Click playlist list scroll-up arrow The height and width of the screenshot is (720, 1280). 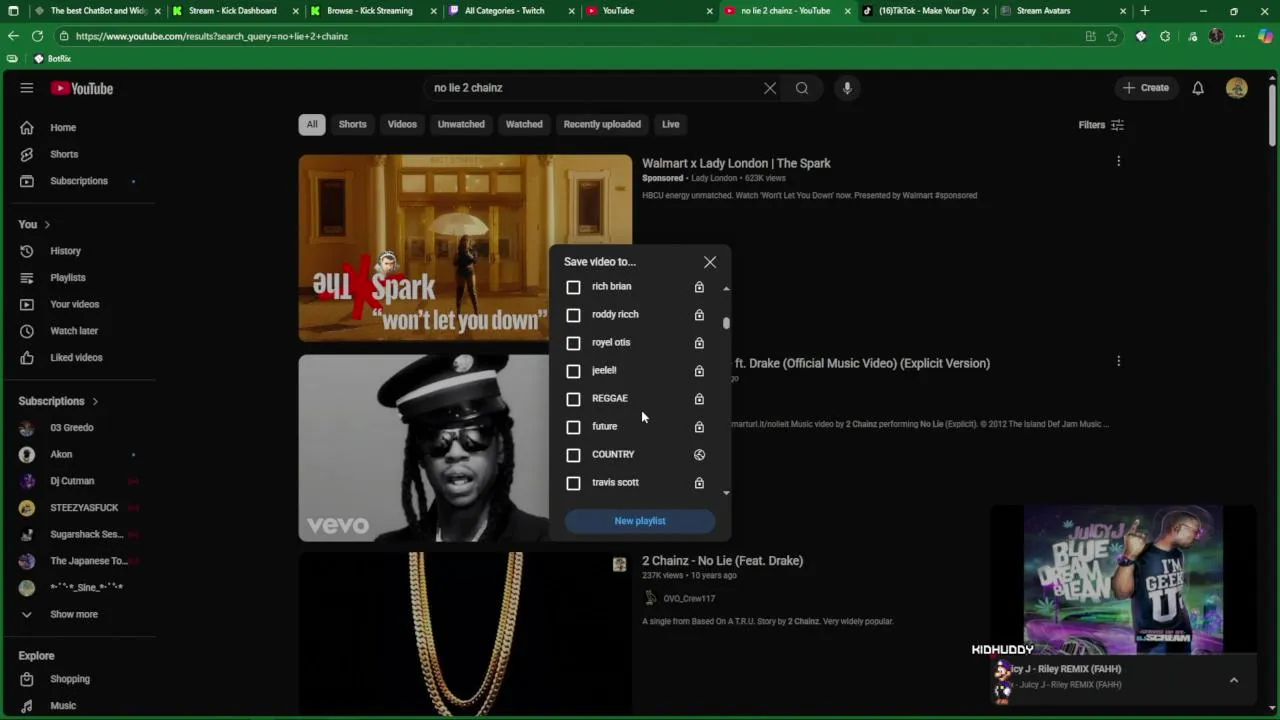point(726,288)
